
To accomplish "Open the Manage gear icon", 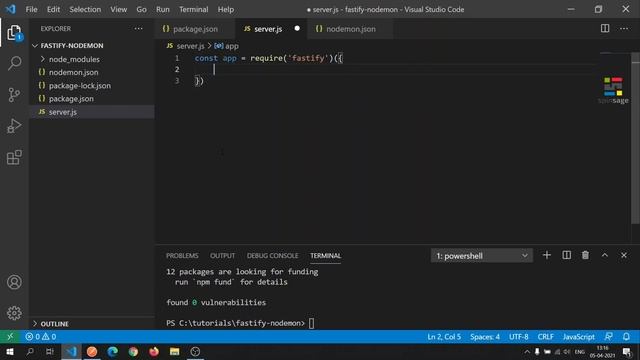I will tap(14, 313).
